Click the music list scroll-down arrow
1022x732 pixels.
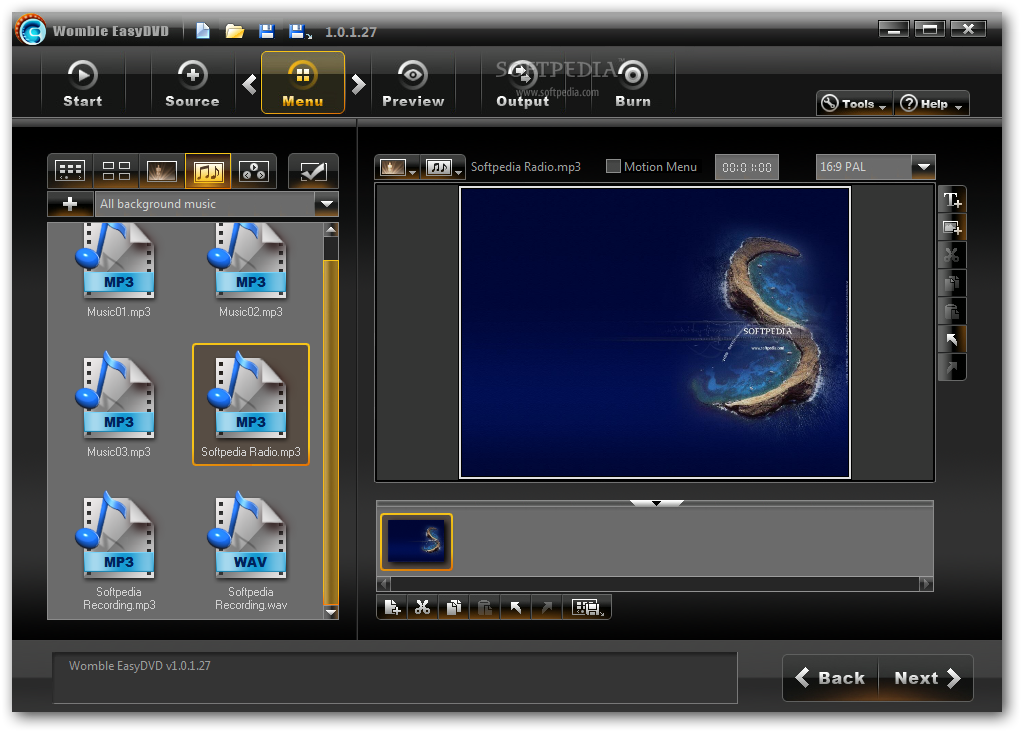click(331, 612)
